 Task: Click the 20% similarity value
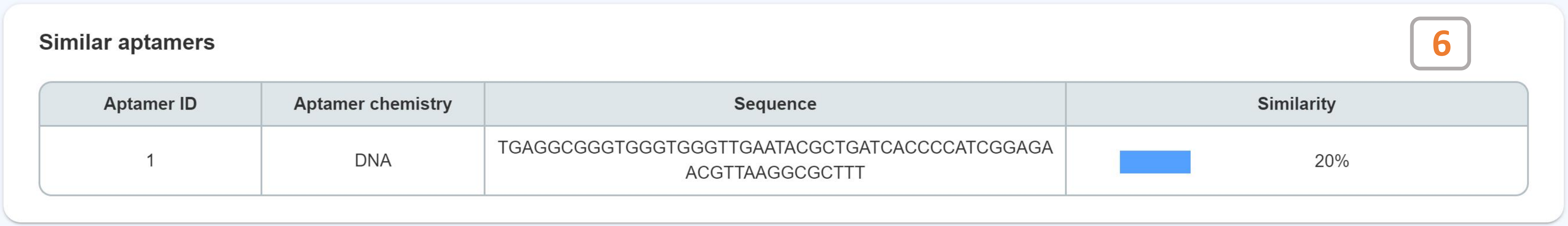point(1331,161)
